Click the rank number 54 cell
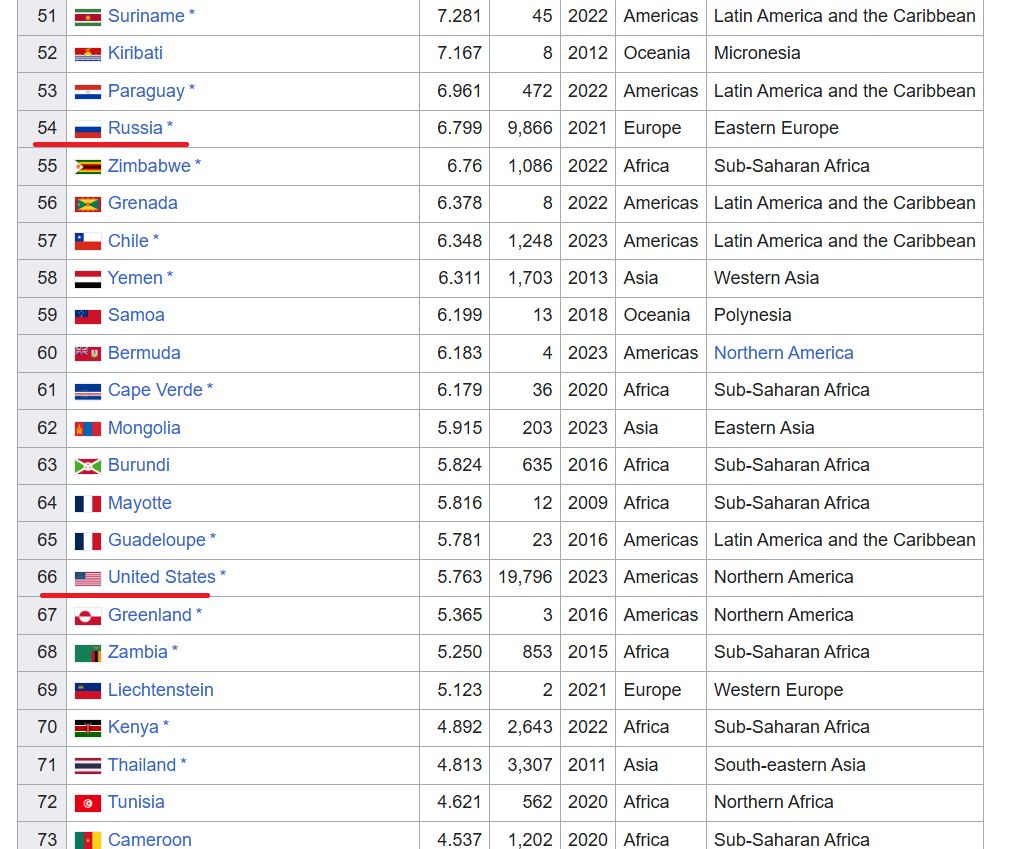The height and width of the screenshot is (849, 1013). tap(42, 129)
